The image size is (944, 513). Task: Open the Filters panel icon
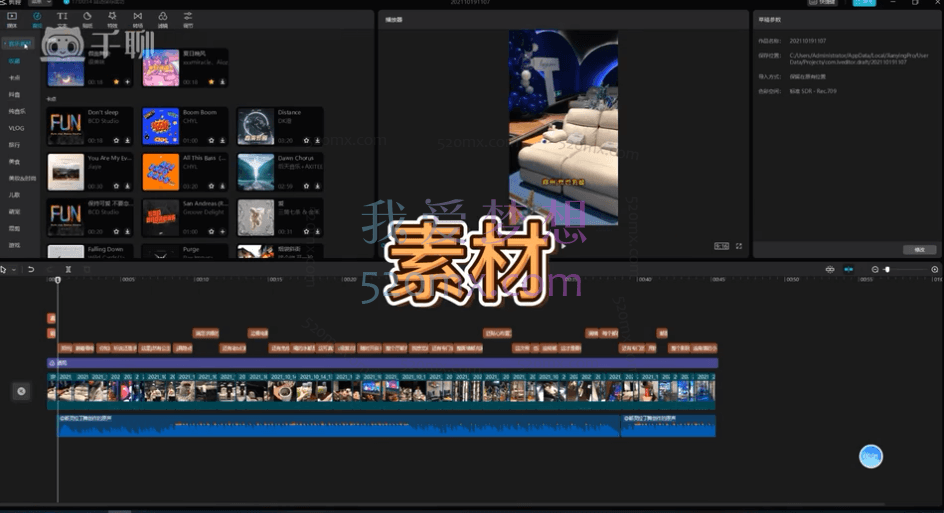coord(162,19)
